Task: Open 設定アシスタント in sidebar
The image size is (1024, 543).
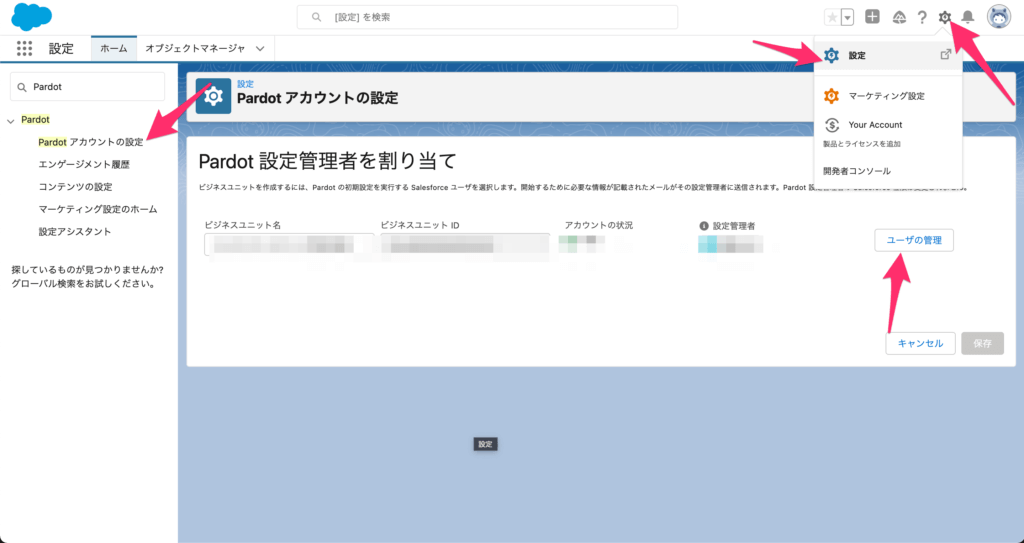Action: point(74,231)
